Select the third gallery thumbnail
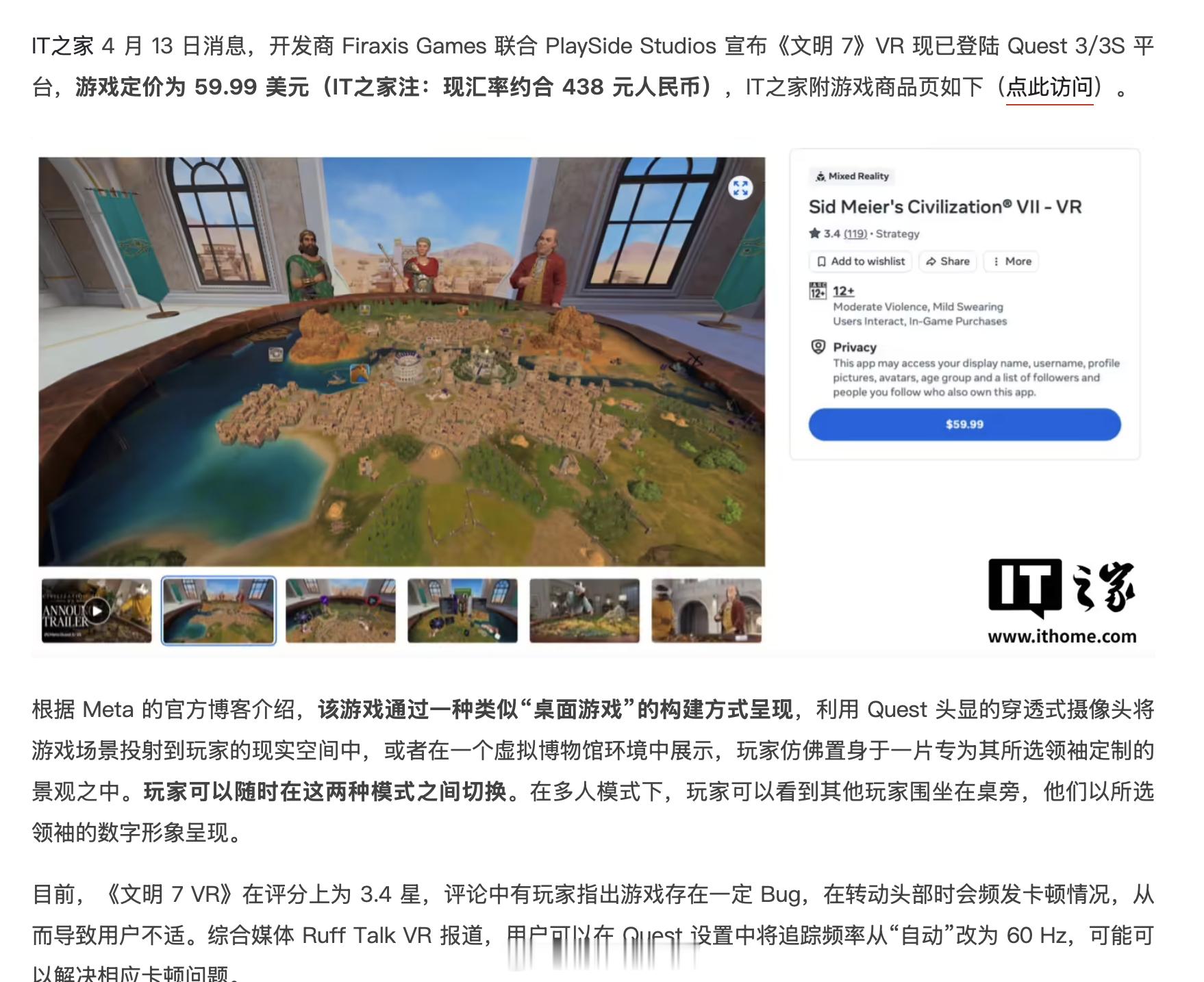 click(x=340, y=610)
